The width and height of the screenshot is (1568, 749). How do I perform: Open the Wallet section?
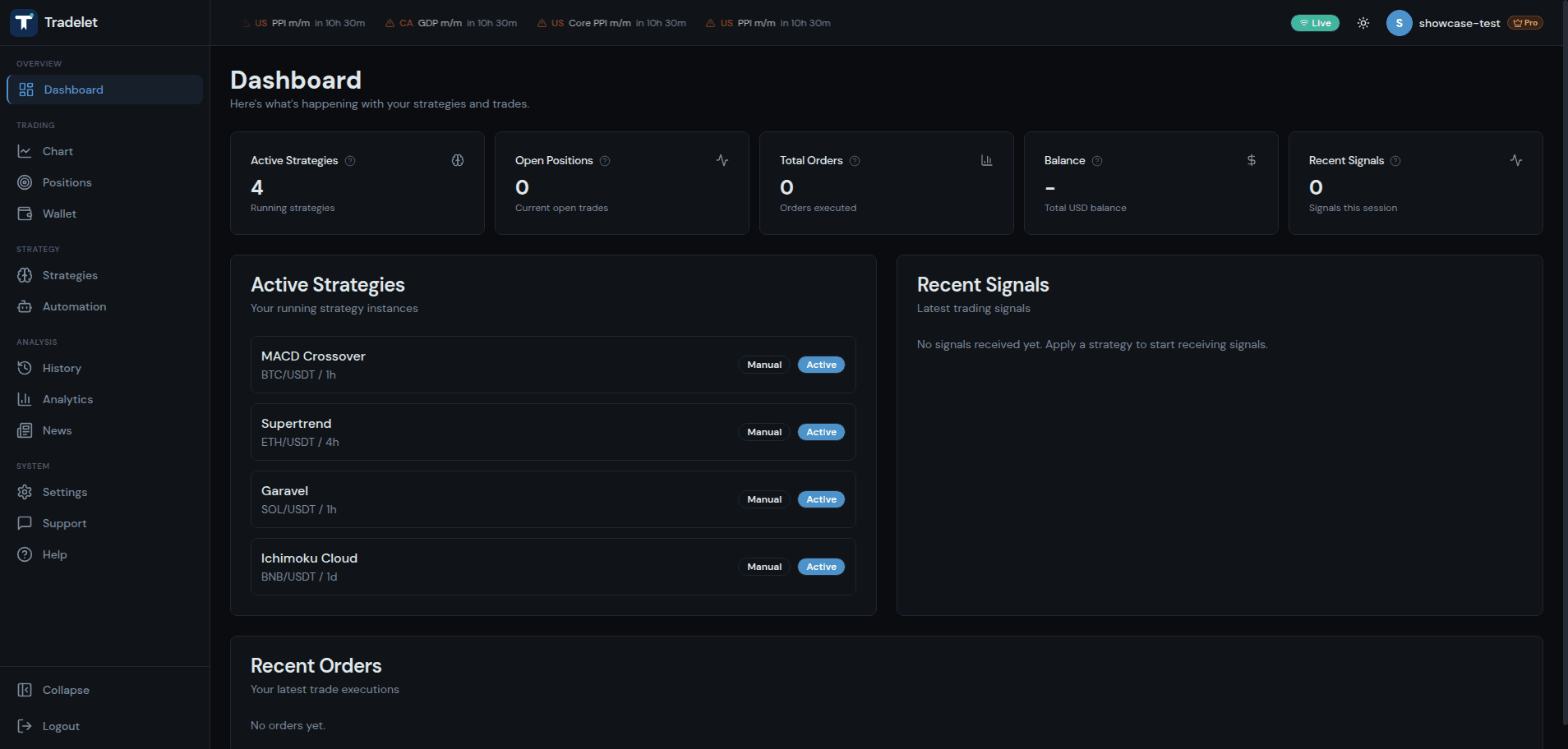click(59, 214)
